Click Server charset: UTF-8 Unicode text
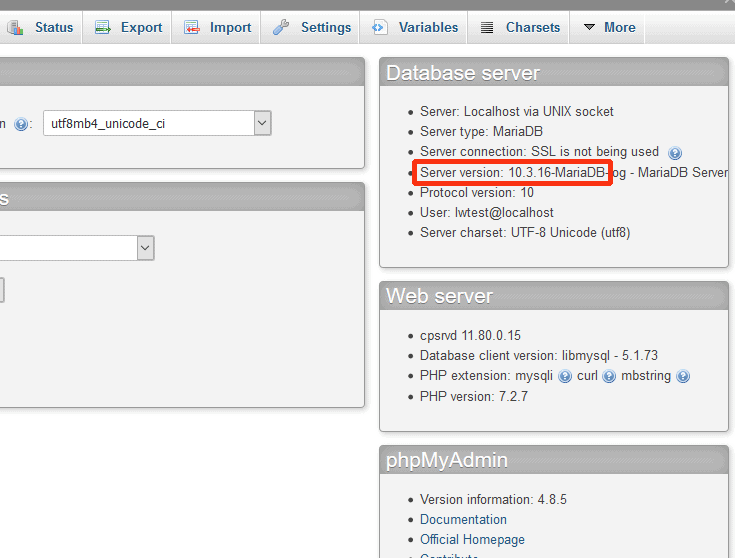 tap(525, 233)
